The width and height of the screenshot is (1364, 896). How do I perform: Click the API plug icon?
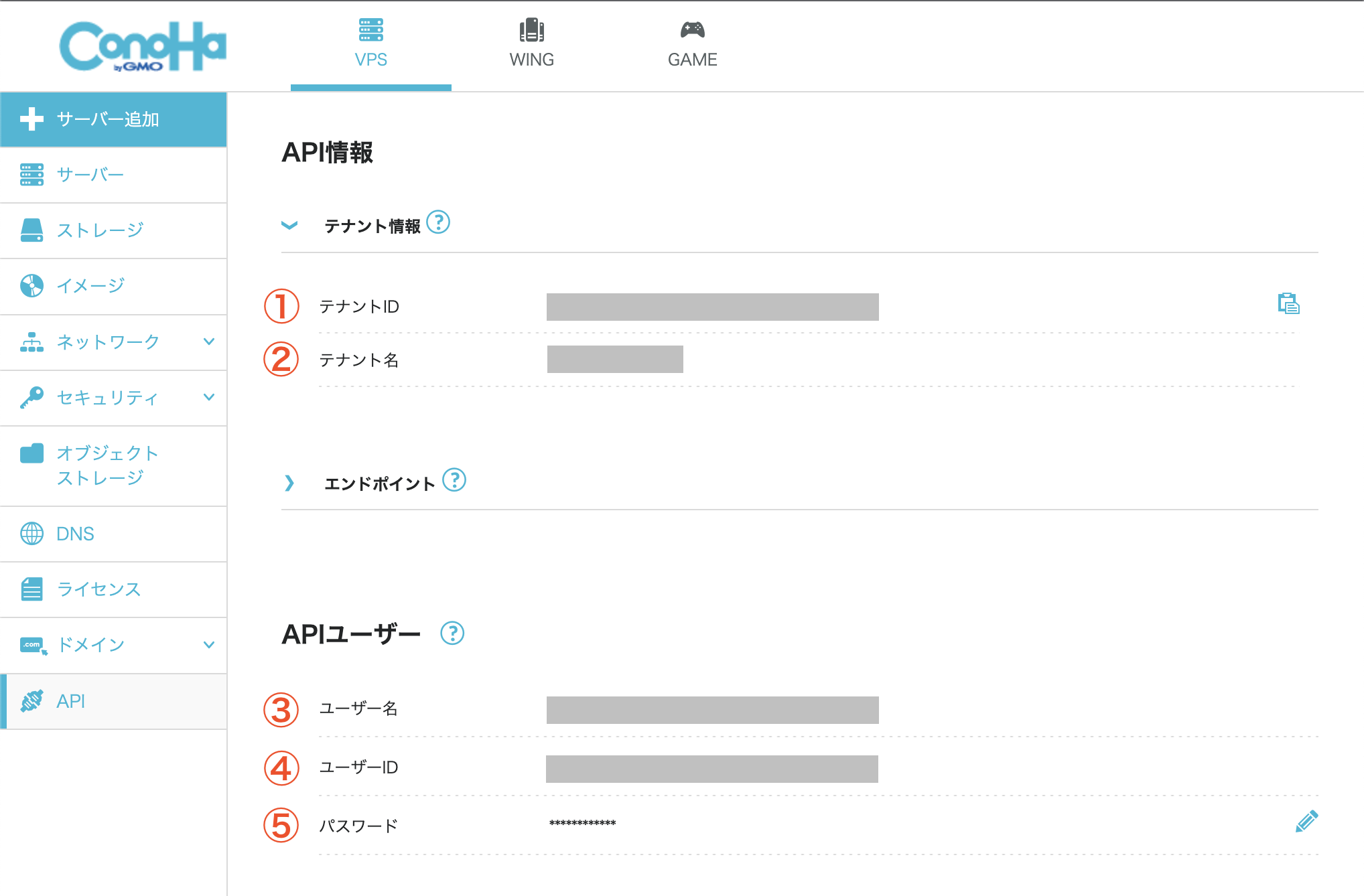point(31,701)
